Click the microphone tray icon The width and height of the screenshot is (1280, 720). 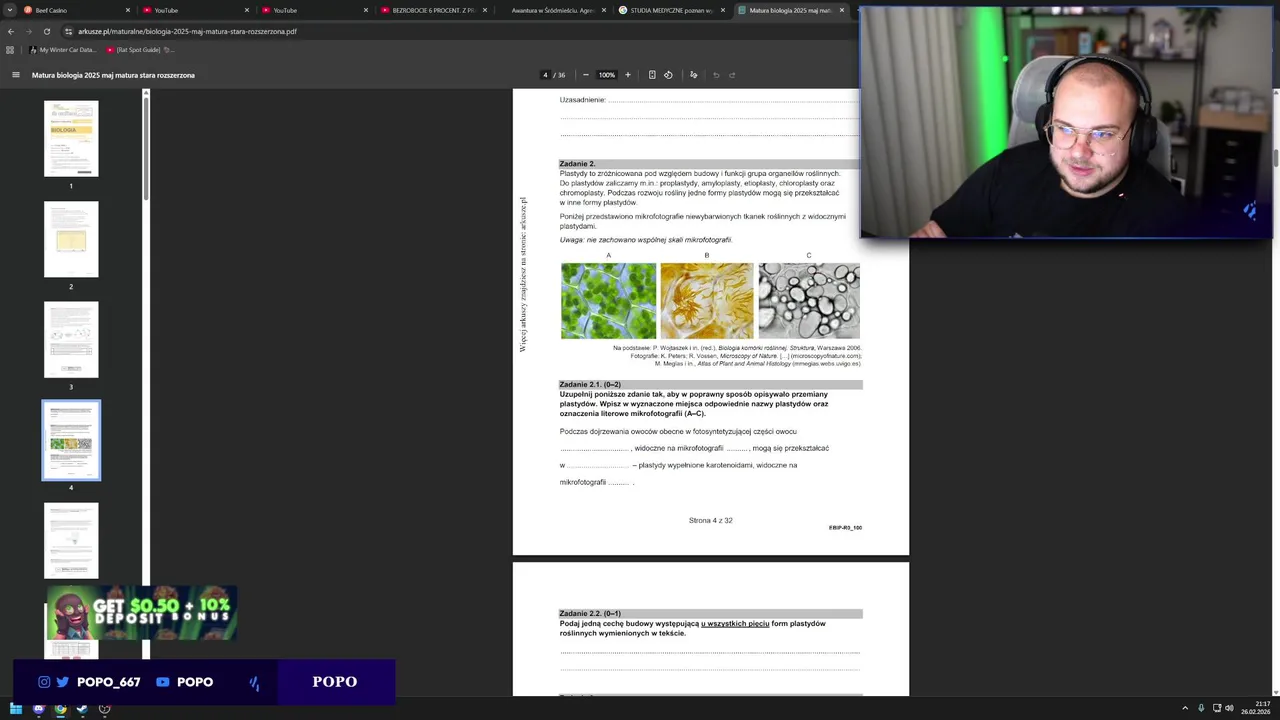click(1201, 708)
